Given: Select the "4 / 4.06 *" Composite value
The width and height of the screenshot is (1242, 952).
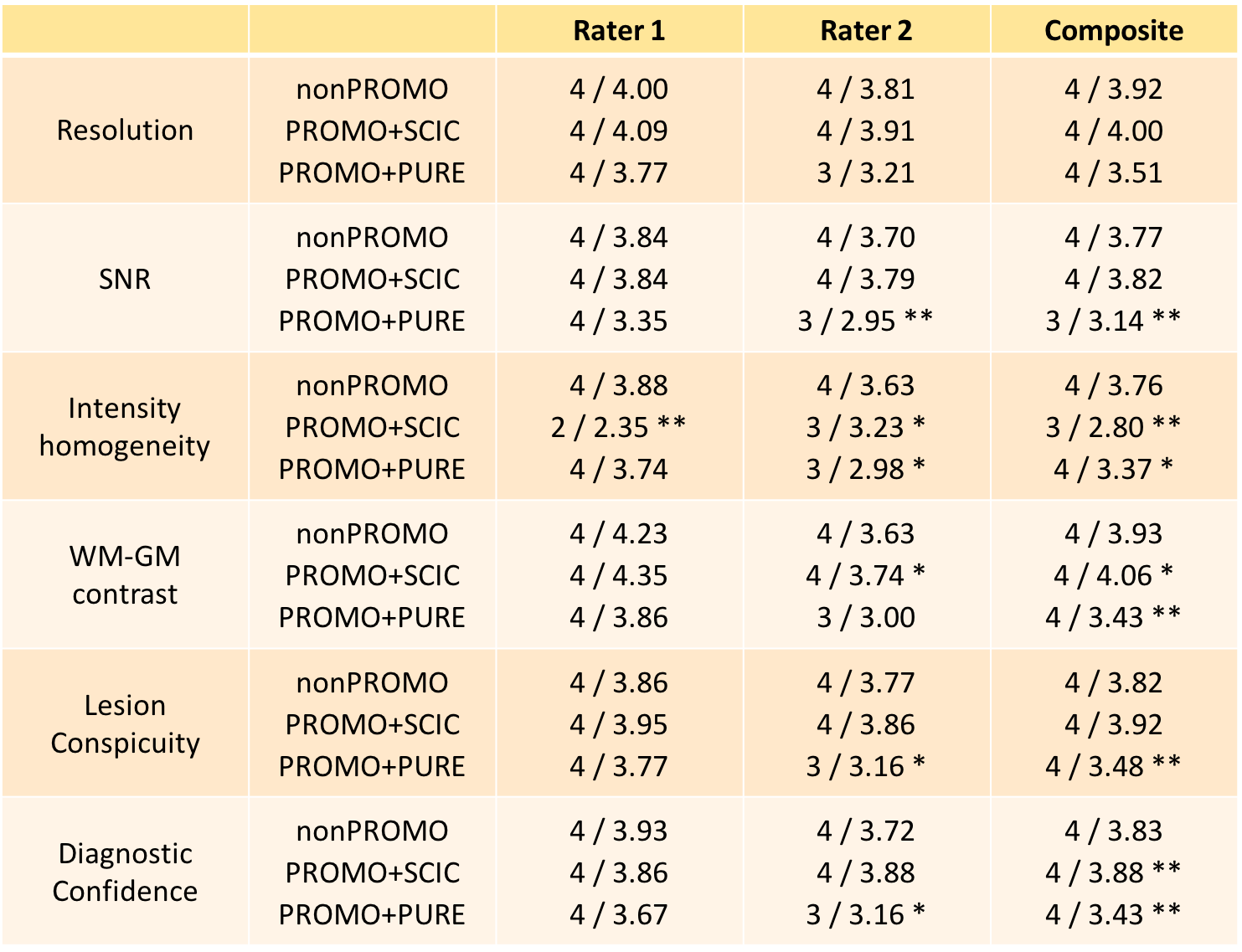Looking at the screenshot, I should (x=1113, y=575).
